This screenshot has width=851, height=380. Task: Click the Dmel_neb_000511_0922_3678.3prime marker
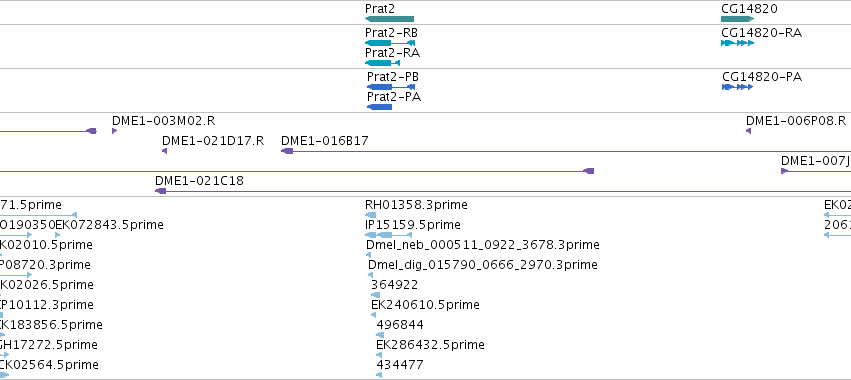tap(369, 255)
